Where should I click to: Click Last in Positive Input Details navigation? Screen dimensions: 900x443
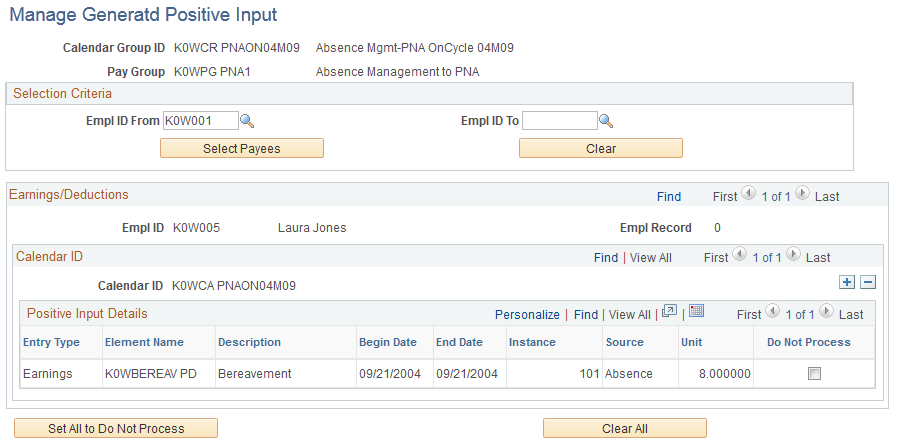(851, 314)
